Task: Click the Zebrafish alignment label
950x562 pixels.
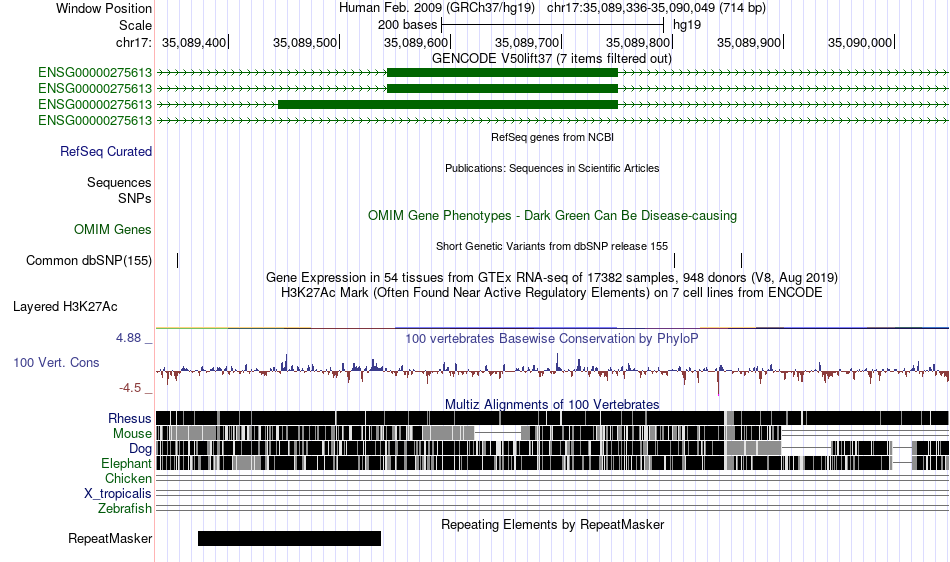Action: [x=125, y=508]
